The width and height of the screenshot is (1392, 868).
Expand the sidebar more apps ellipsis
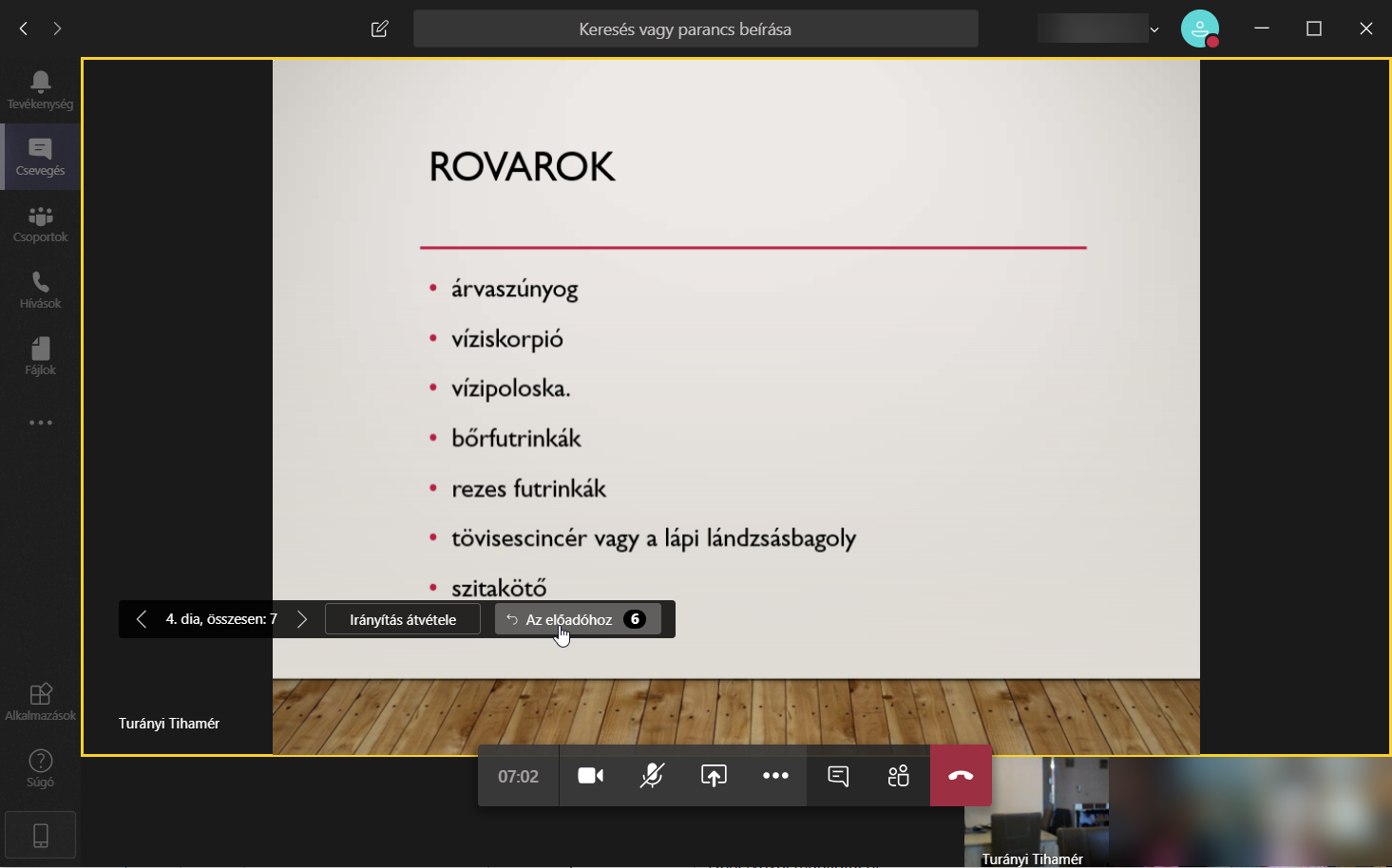coord(40,423)
